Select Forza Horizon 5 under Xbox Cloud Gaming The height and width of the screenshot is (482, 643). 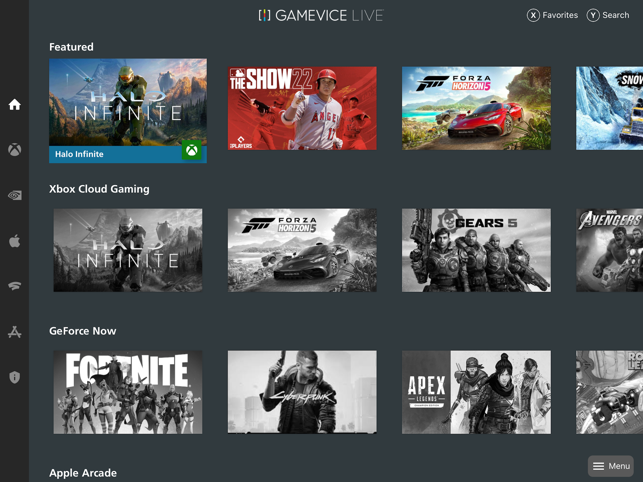(x=302, y=250)
